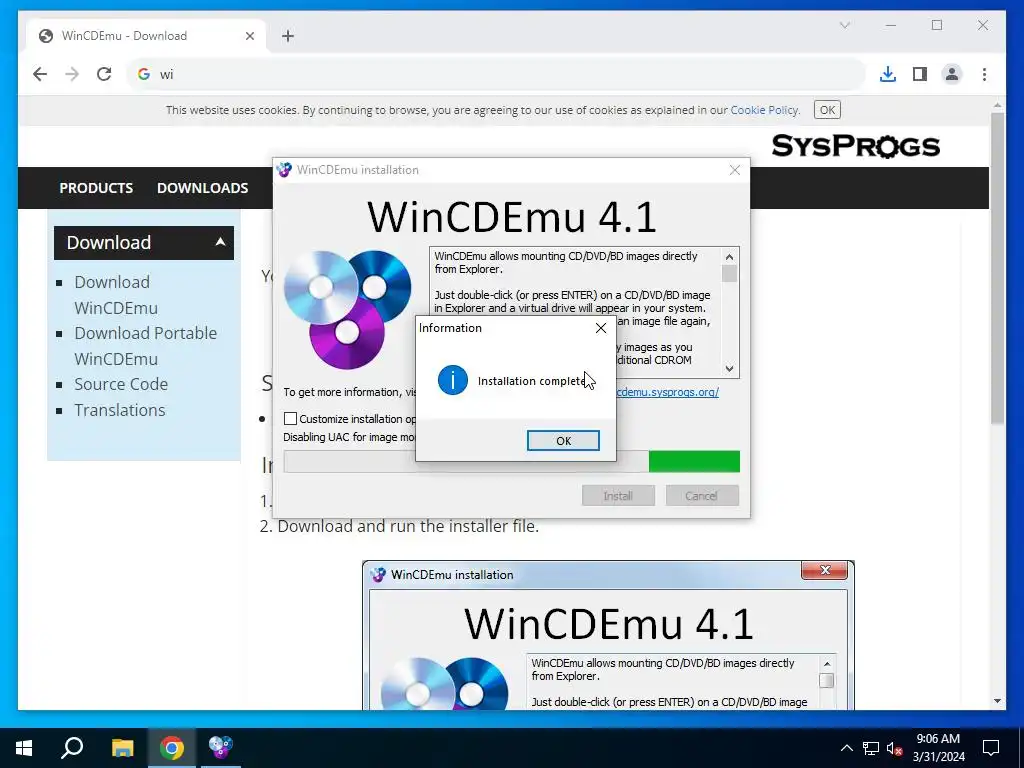This screenshot has width=1024, height=768.
Task: Select the WinCDEmu - Download tab
Action: pyautogui.click(x=146, y=36)
